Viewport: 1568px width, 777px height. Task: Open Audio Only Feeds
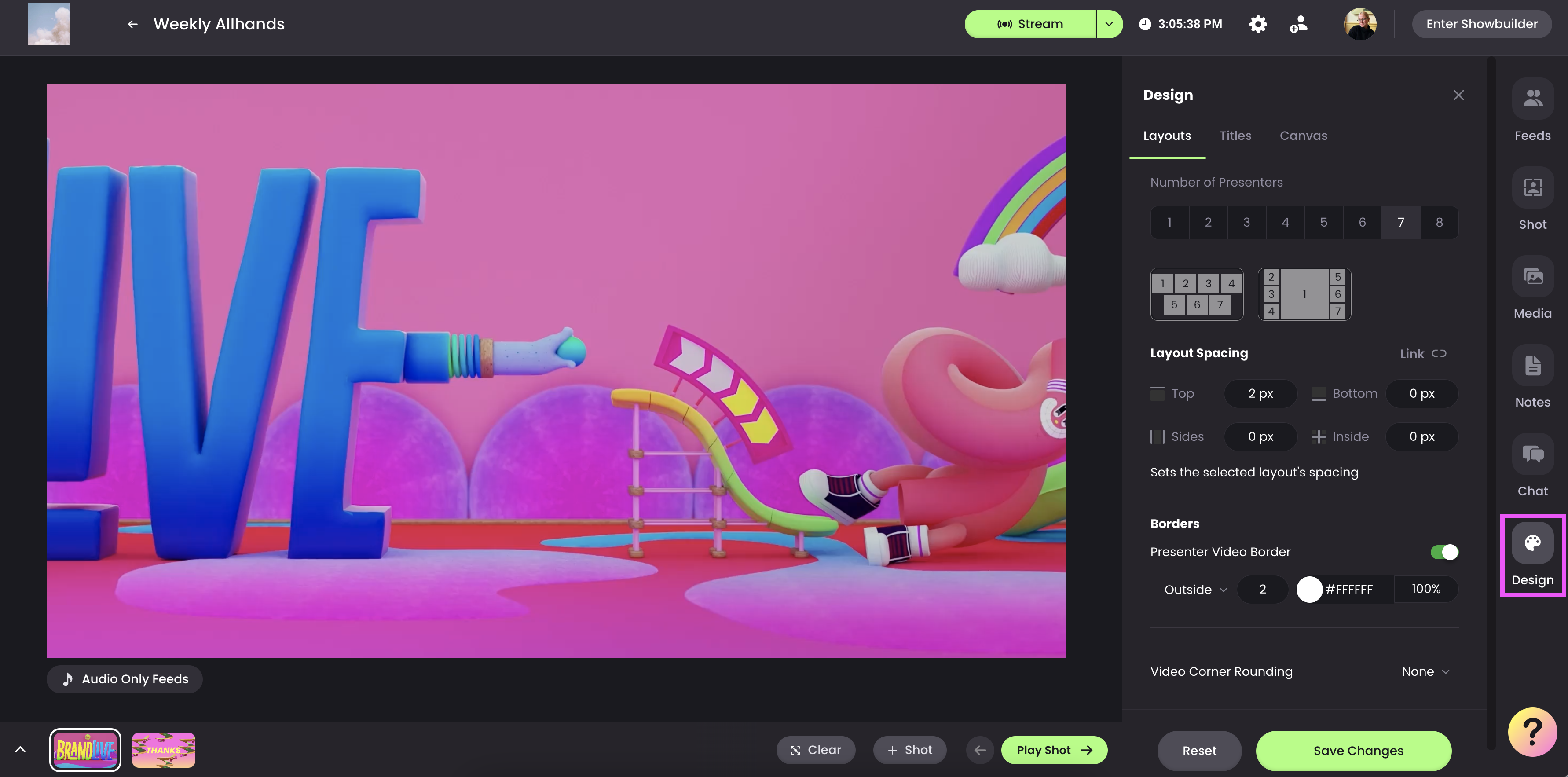click(125, 679)
